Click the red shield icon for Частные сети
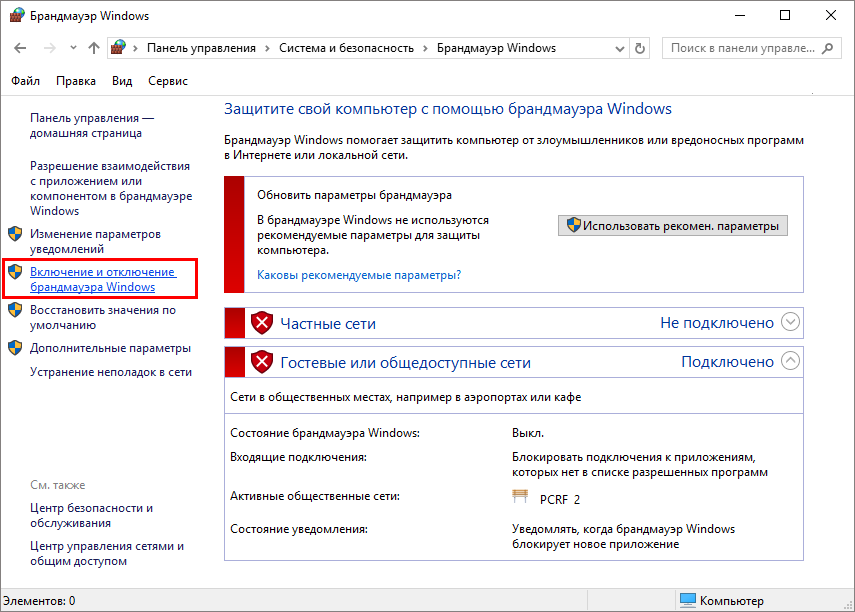The width and height of the screenshot is (855, 612). pyautogui.click(x=261, y=323)
